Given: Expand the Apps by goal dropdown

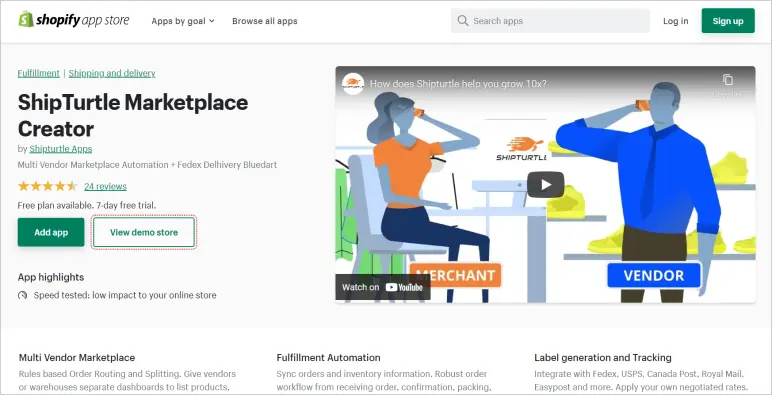Looking at the screenshot, I should point(183,21).
